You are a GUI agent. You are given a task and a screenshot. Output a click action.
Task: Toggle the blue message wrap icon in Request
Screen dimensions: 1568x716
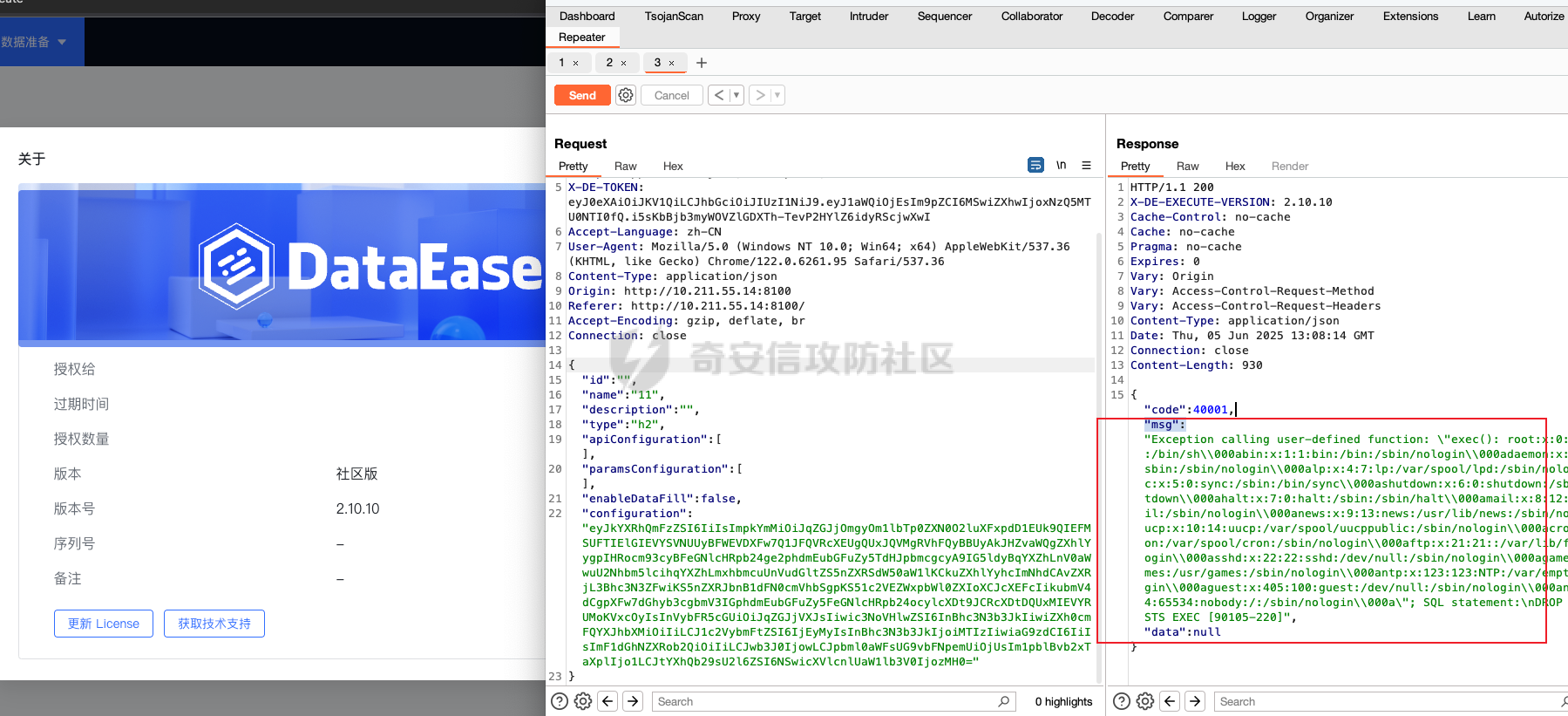pos(1035,165)
